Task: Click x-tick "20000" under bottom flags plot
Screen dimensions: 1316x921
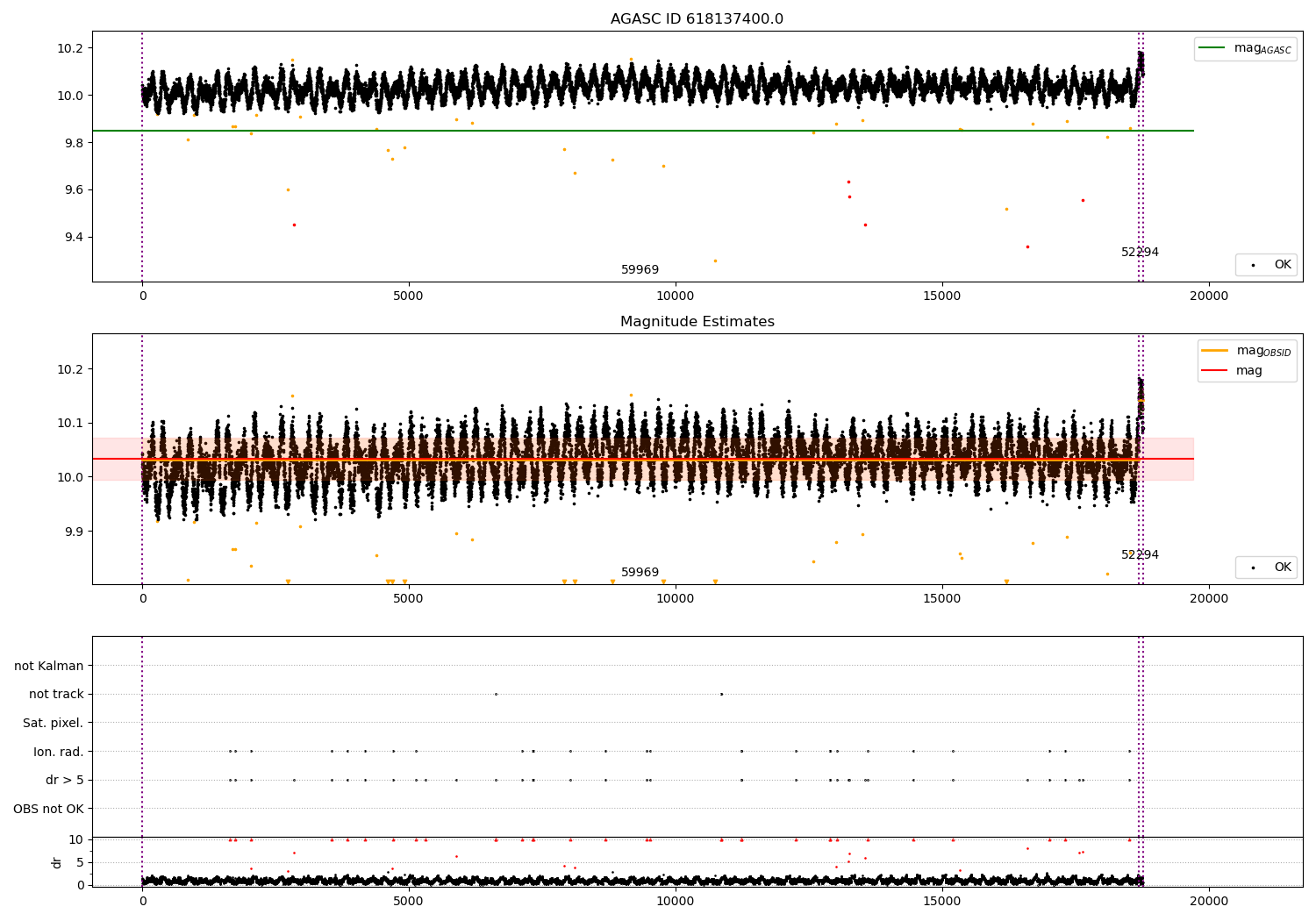Action: (x=1209, y=901)
